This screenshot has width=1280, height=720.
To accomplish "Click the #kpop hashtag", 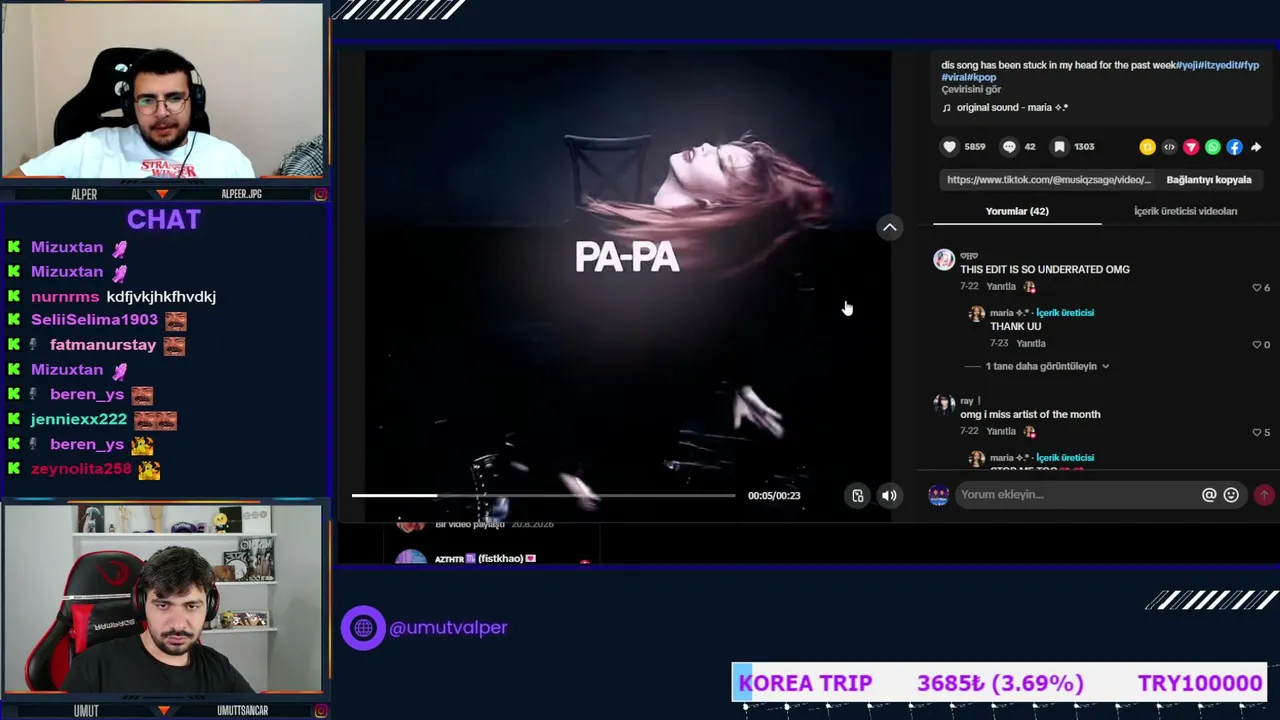I will point(981,77).
